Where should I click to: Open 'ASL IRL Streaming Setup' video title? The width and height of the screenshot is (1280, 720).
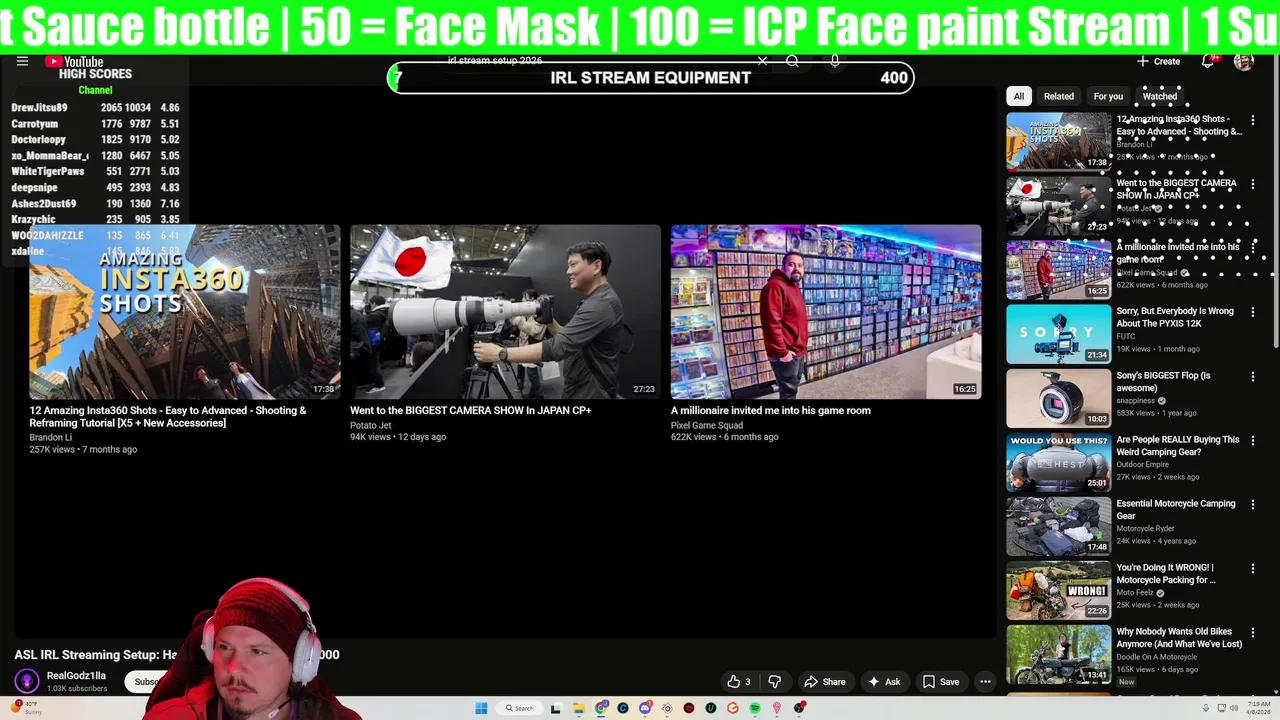[x=177, y=654]
